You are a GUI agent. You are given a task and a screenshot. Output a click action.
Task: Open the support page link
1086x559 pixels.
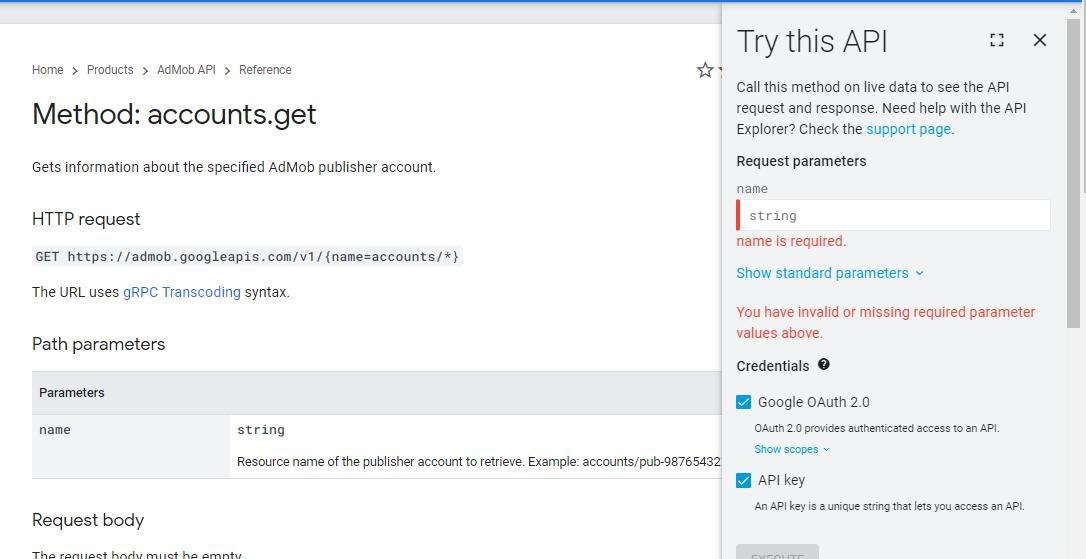909,129
